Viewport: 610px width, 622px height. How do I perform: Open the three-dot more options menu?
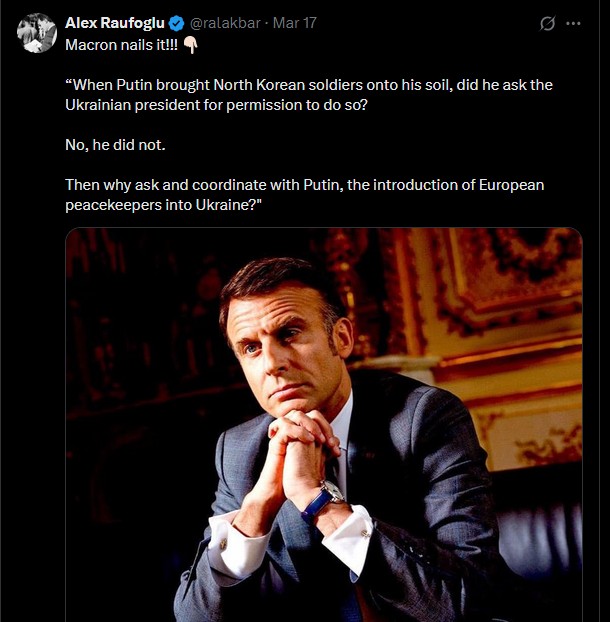coord(573,23)
